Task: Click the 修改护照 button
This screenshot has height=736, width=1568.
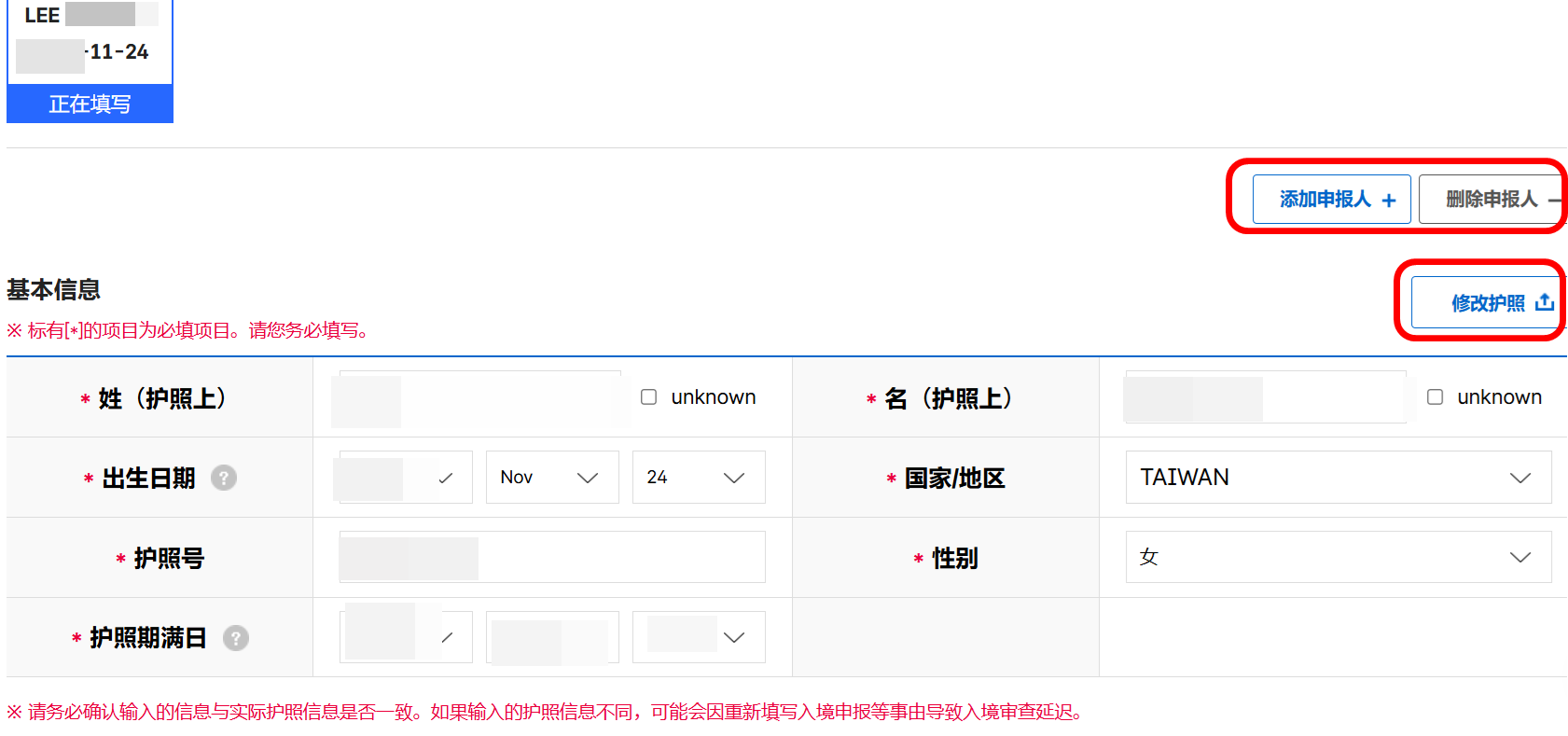Action: coord(1487,303)
